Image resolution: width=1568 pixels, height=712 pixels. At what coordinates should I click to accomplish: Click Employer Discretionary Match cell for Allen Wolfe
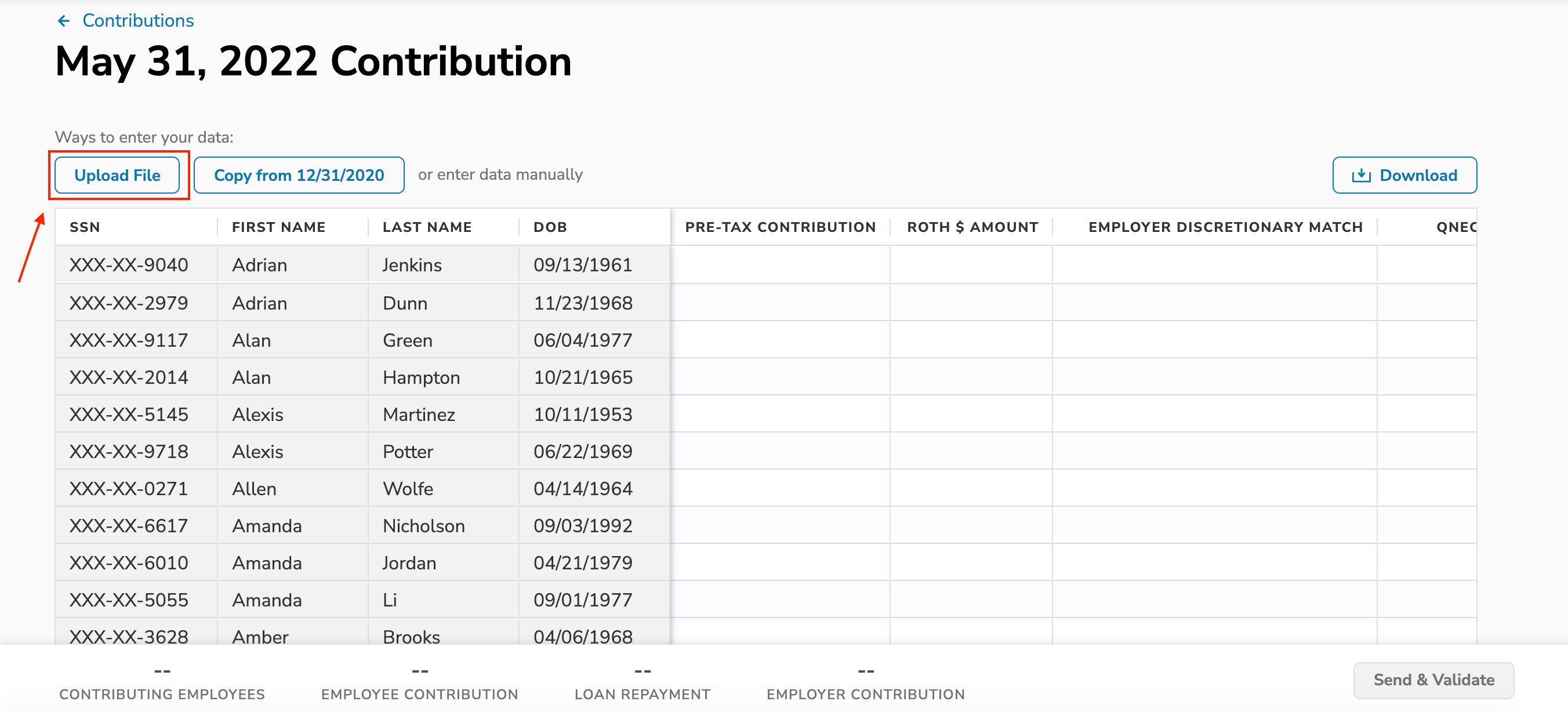click(x=1215, y=488)
